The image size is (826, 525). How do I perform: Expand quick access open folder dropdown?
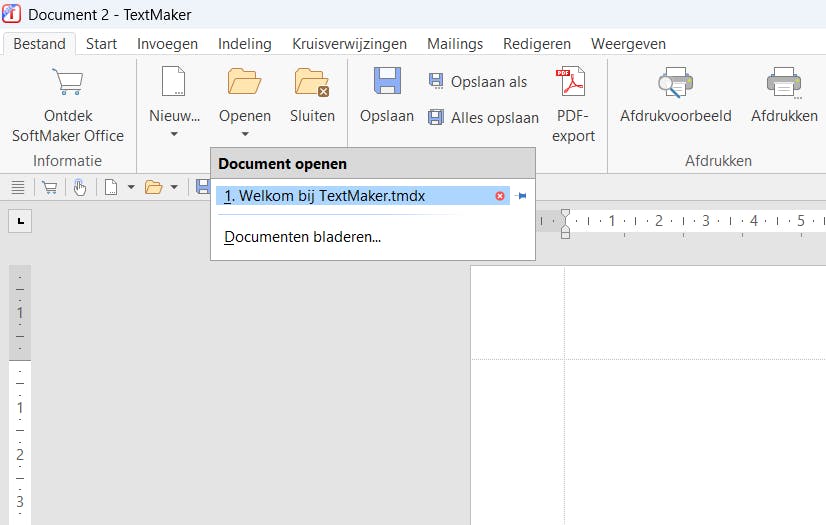pos(174,187)
